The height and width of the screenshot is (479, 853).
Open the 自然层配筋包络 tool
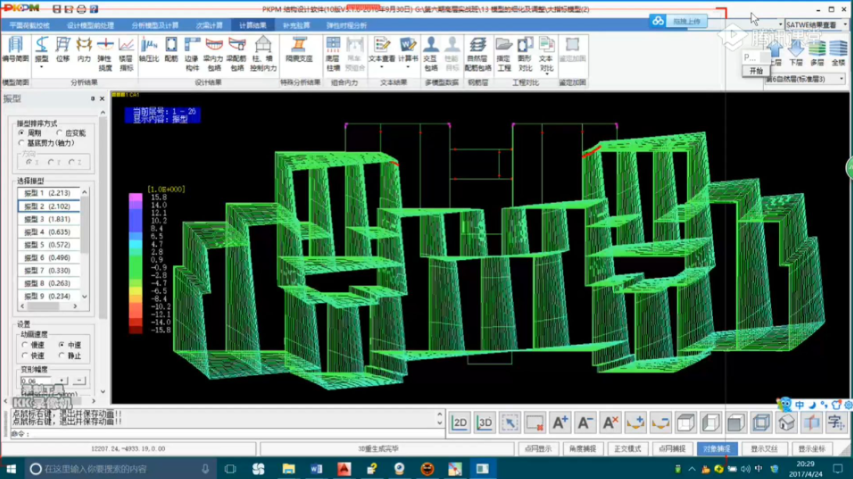(478, 54)
